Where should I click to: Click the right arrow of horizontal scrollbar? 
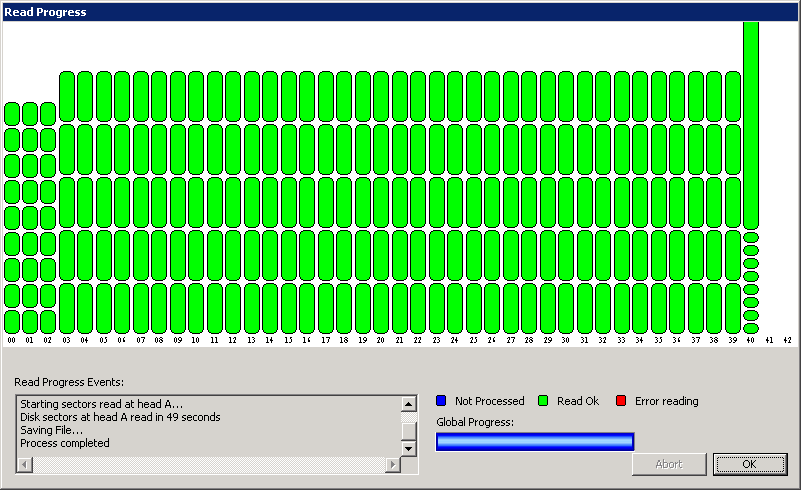pyautogui.click(x=392, y=465)
